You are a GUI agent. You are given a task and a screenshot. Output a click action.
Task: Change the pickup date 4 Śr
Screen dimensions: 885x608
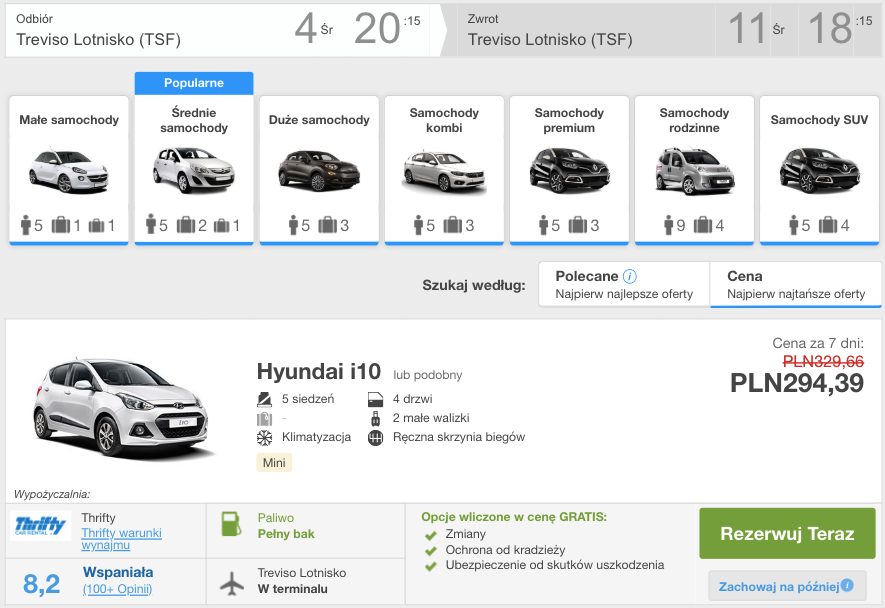point(314,28)
